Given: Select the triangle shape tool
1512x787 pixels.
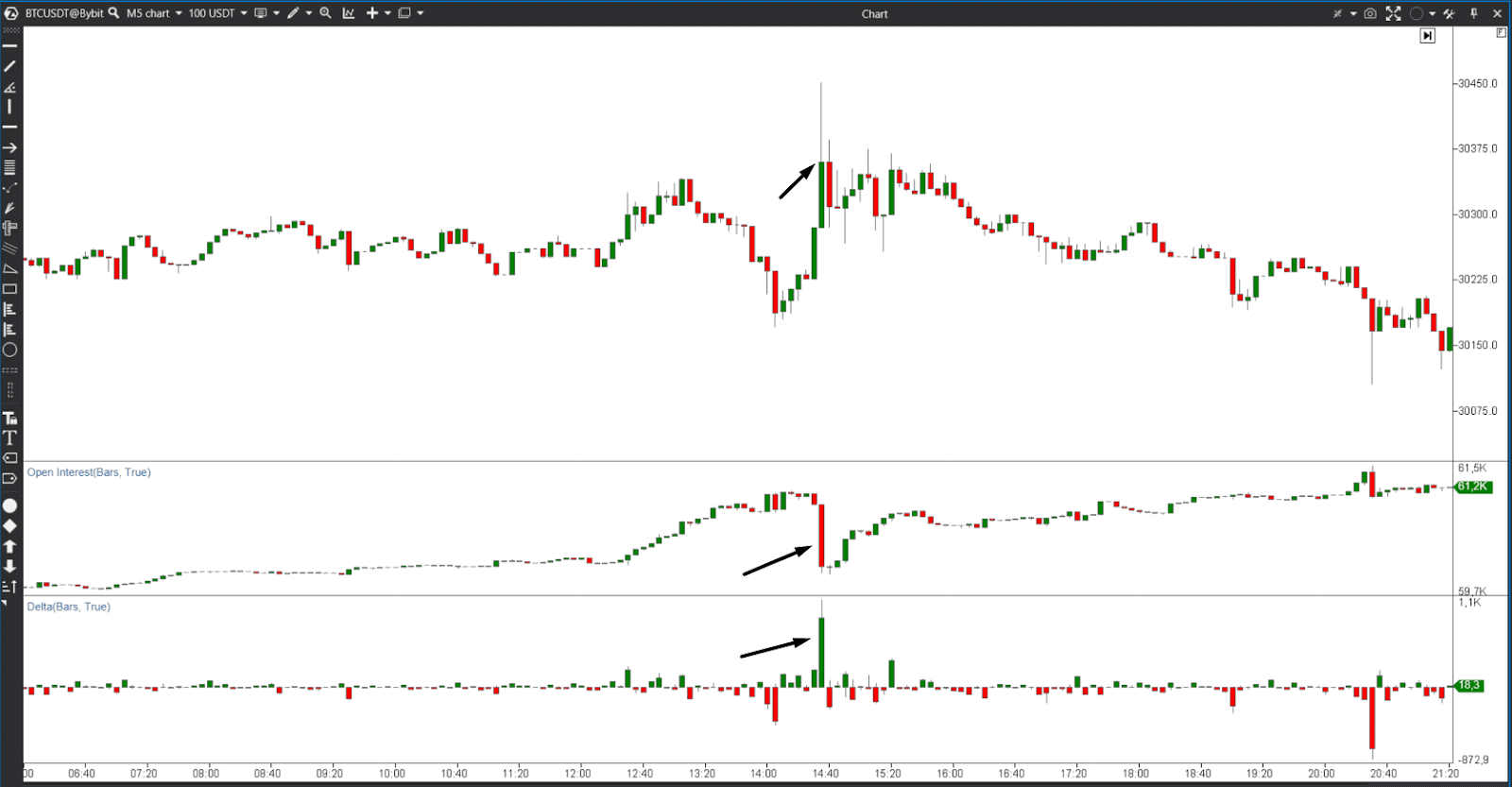Looking at the screenshot, I should point(9,268).
